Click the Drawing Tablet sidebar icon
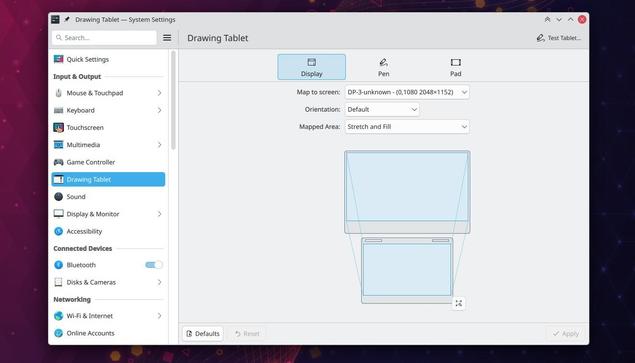 point(58,179)
